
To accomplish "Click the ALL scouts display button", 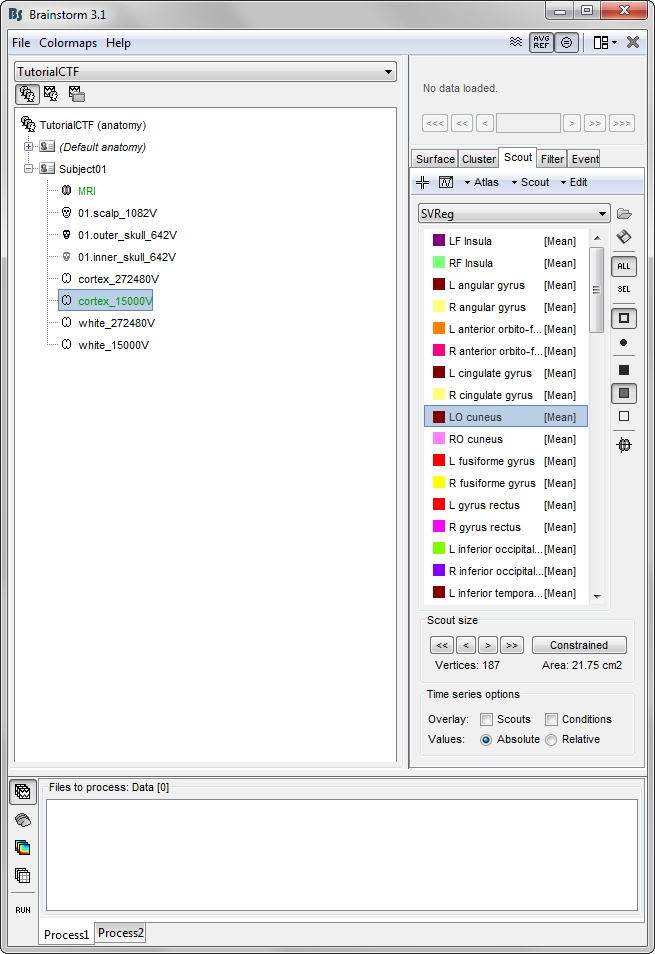I will pyautogui.click(x=624, y=266).
